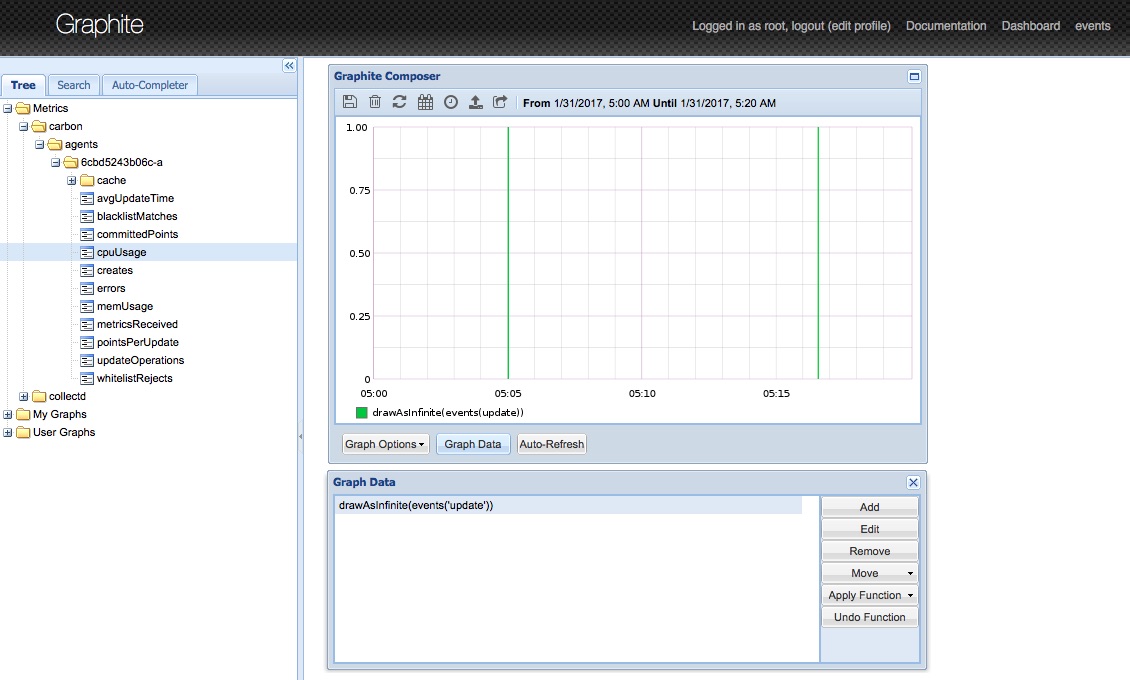
Task: Open the edit profile link
Action: click(x=859, y=26)
